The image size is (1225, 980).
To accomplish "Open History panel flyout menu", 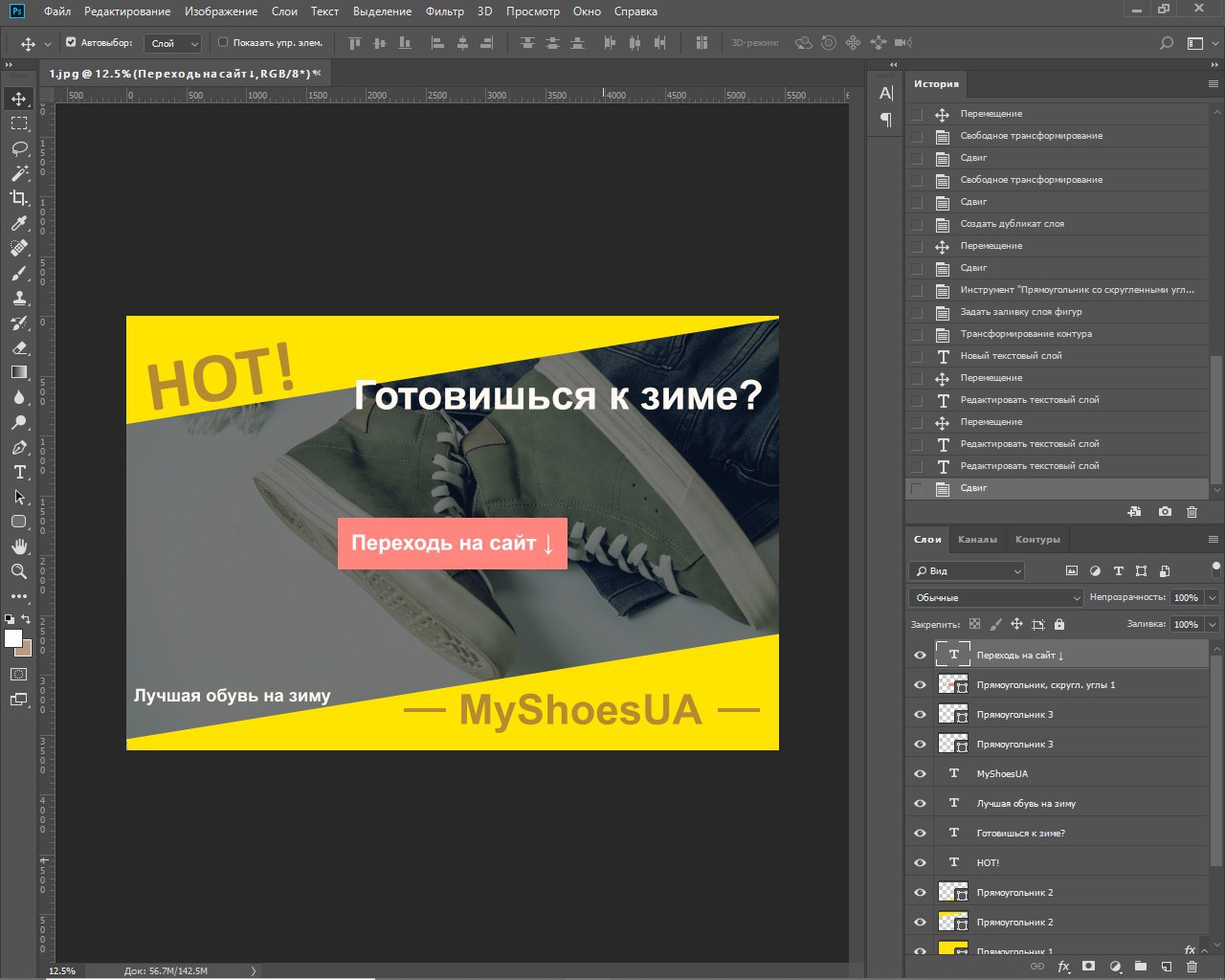I will tap(1213, 84).
